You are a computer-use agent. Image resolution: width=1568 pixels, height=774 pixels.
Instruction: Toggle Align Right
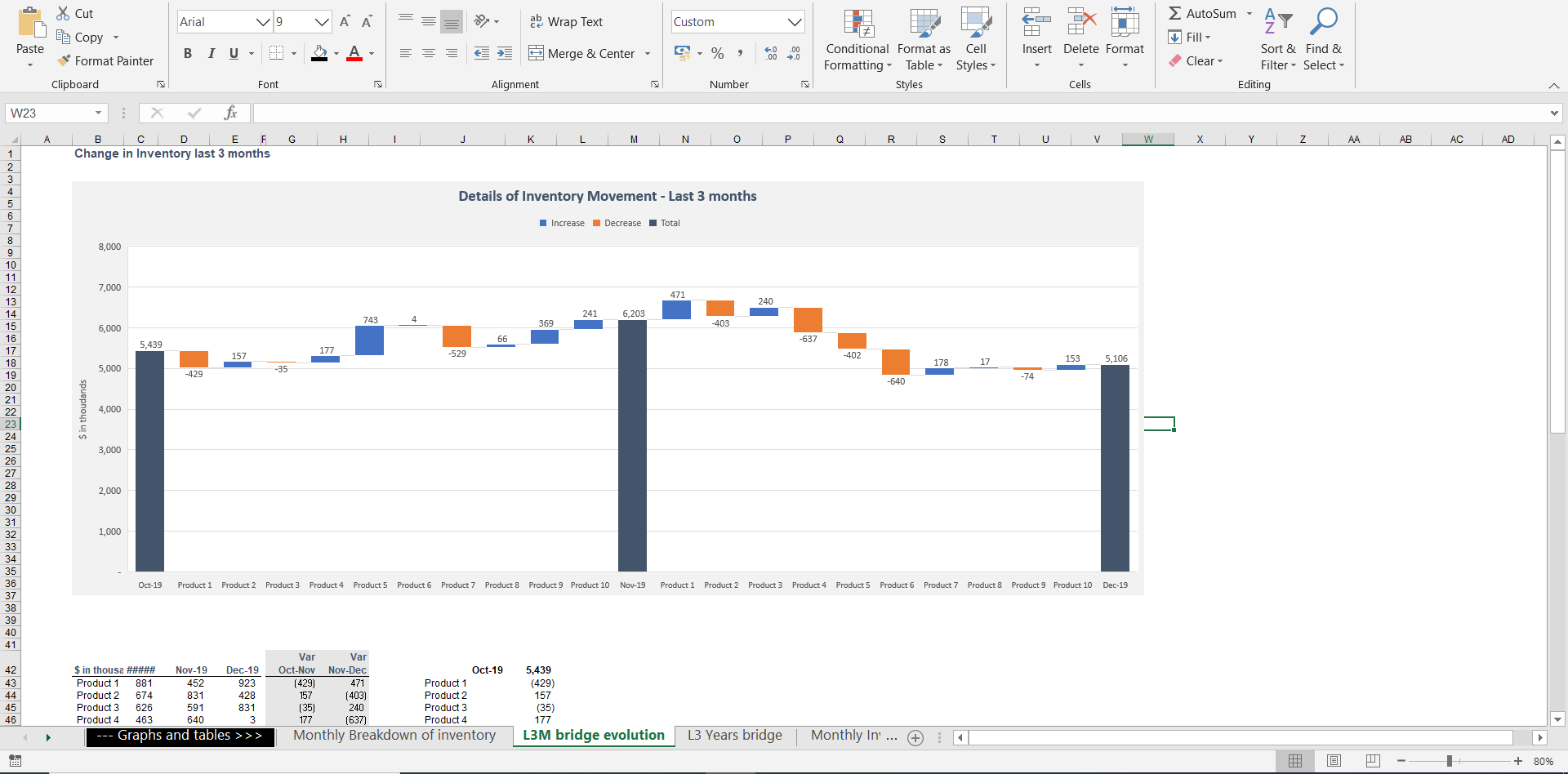451,53
